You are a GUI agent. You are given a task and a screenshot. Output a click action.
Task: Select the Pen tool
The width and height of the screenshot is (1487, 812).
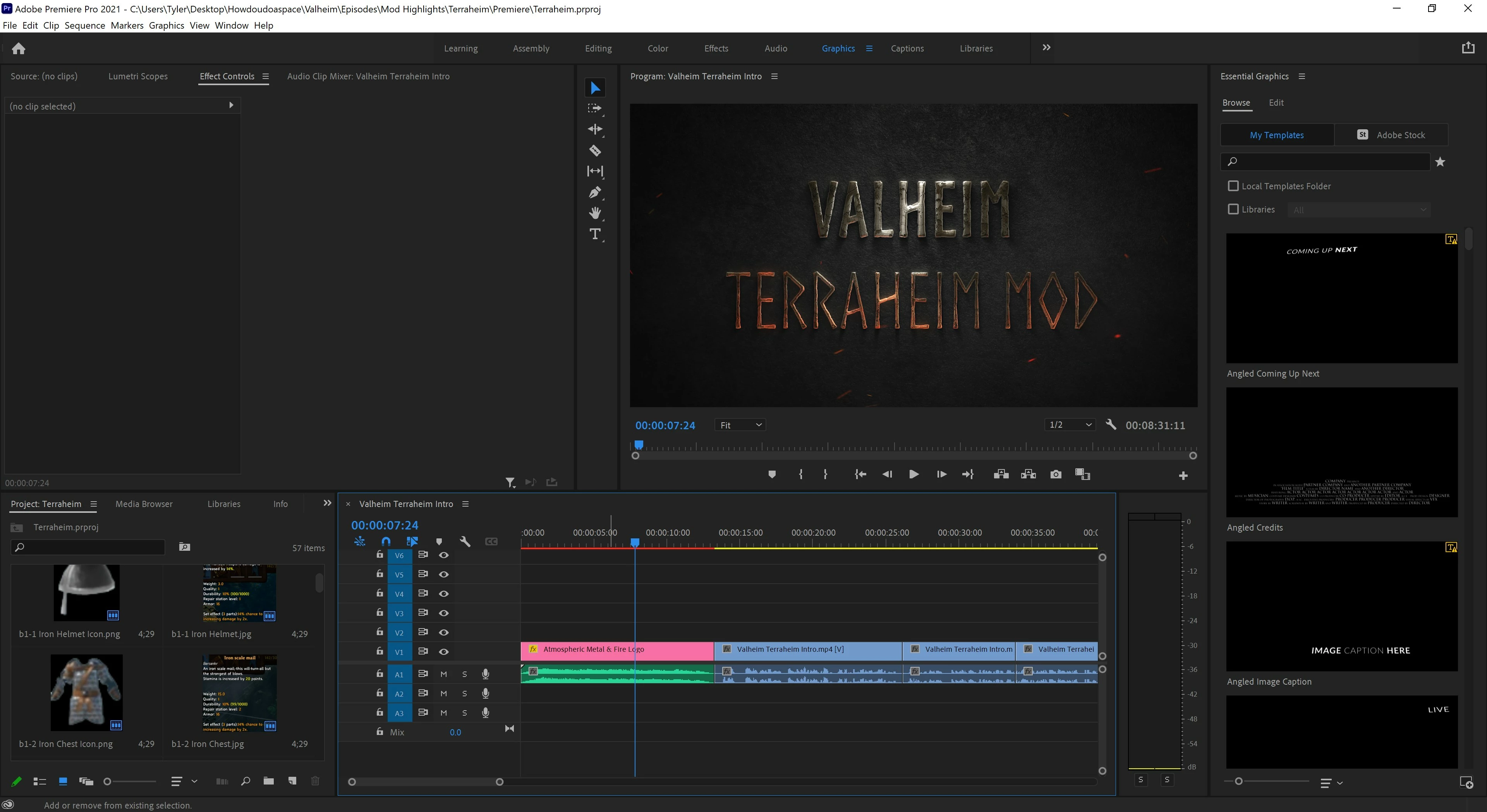click(x=594, y=192)
